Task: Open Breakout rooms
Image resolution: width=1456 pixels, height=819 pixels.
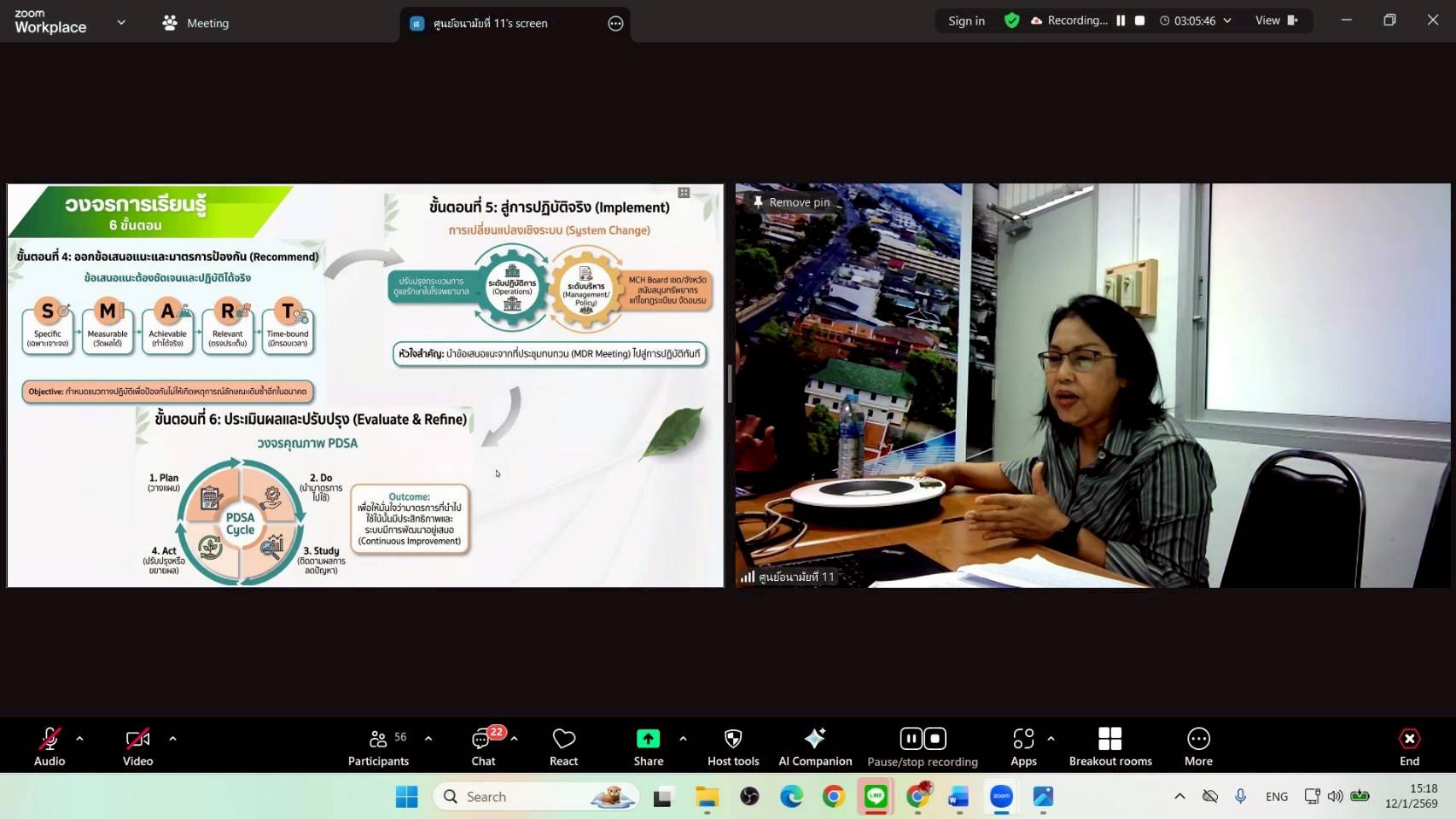Action: (x=1109, y=746)
